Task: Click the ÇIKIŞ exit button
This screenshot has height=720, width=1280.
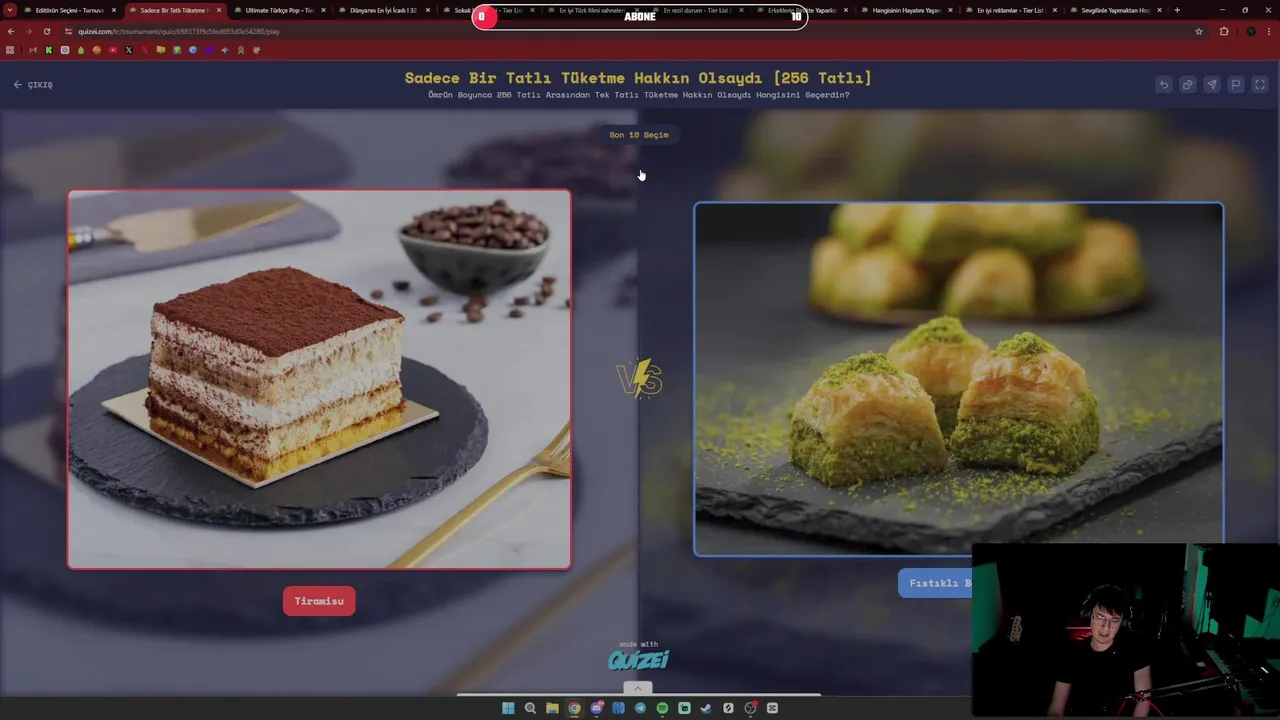Action: [x=33, y=85]
